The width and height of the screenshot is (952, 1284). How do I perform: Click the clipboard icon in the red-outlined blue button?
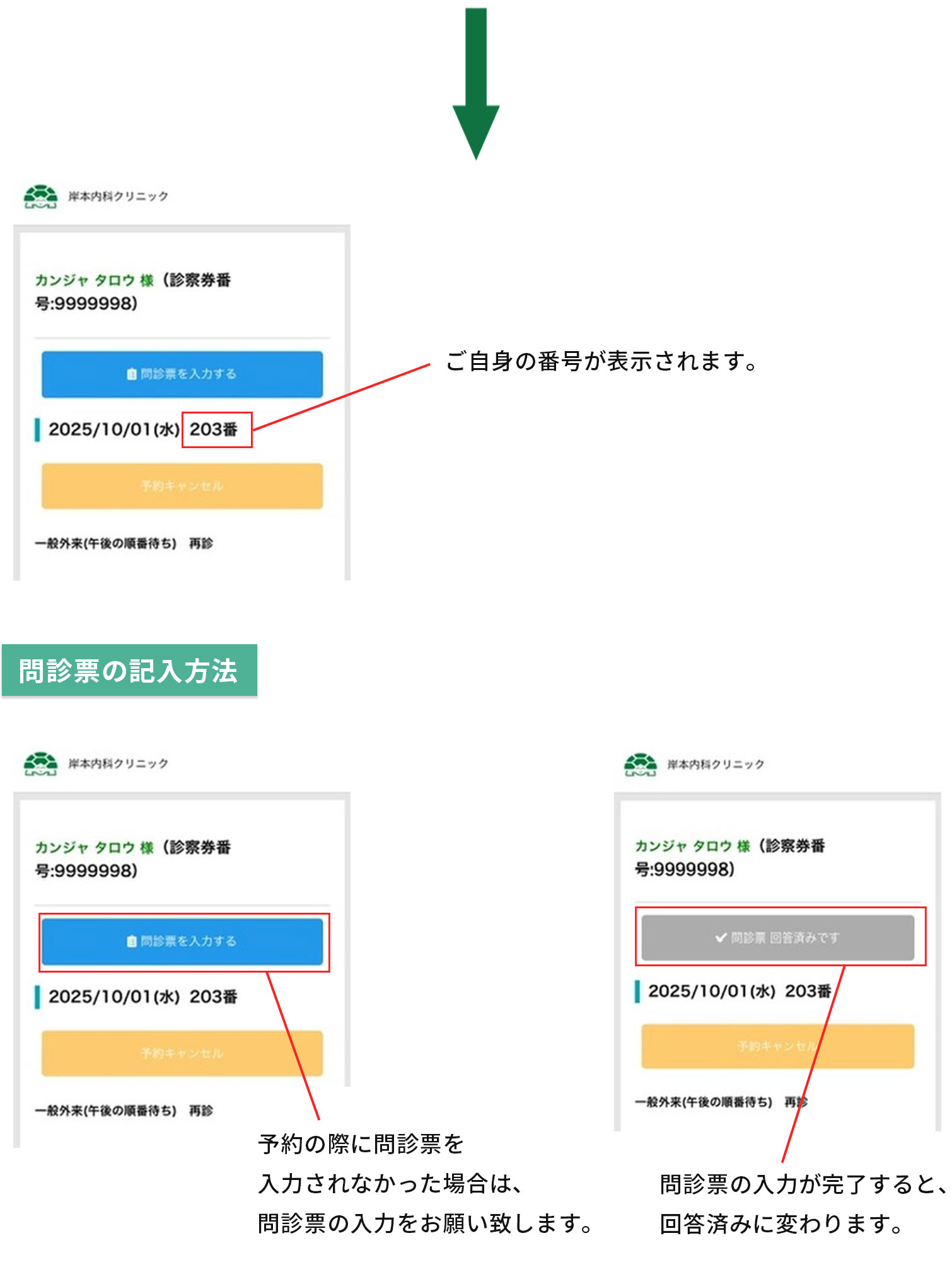click(131, 942)
